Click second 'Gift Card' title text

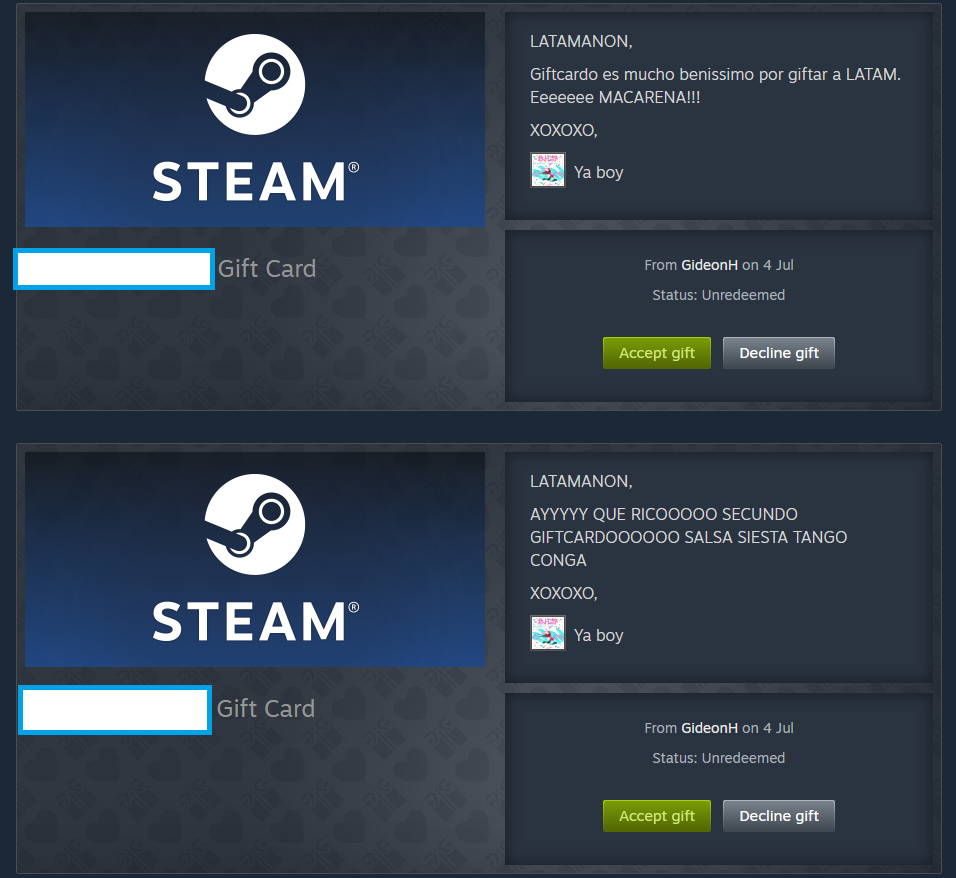click(266, 709)
